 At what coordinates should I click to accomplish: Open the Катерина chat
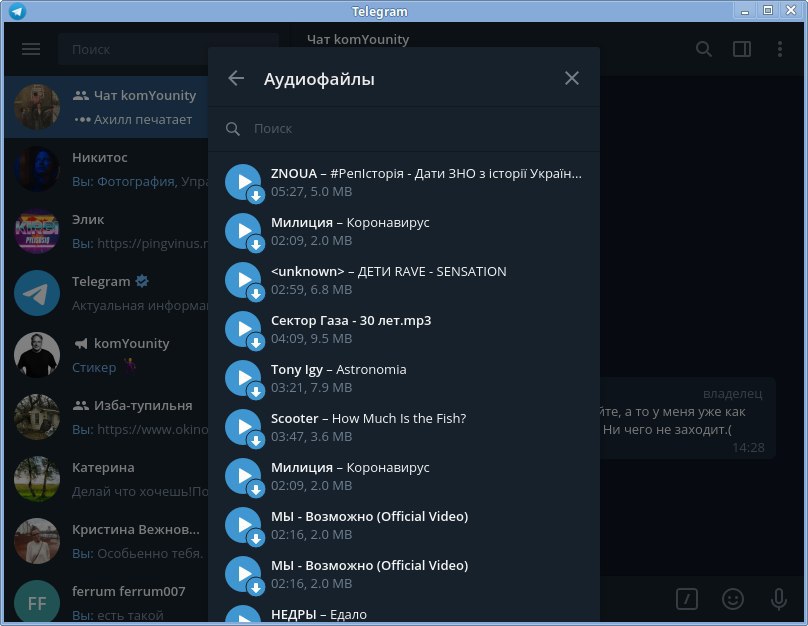106,479
